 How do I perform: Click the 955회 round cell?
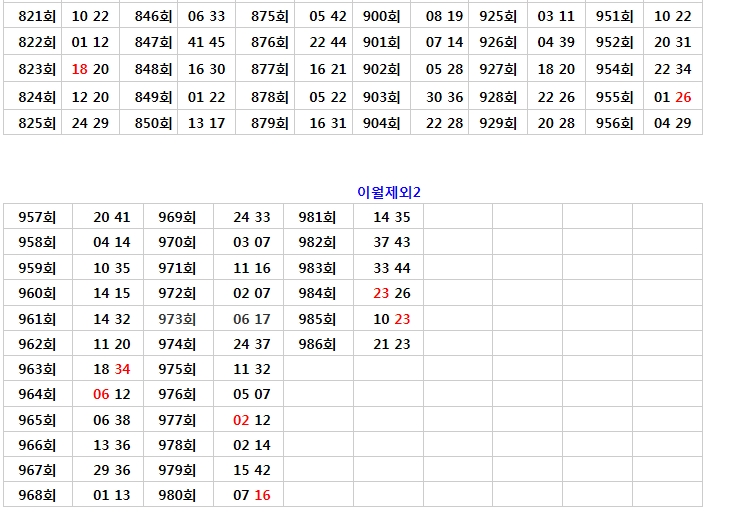coord(614,97)
